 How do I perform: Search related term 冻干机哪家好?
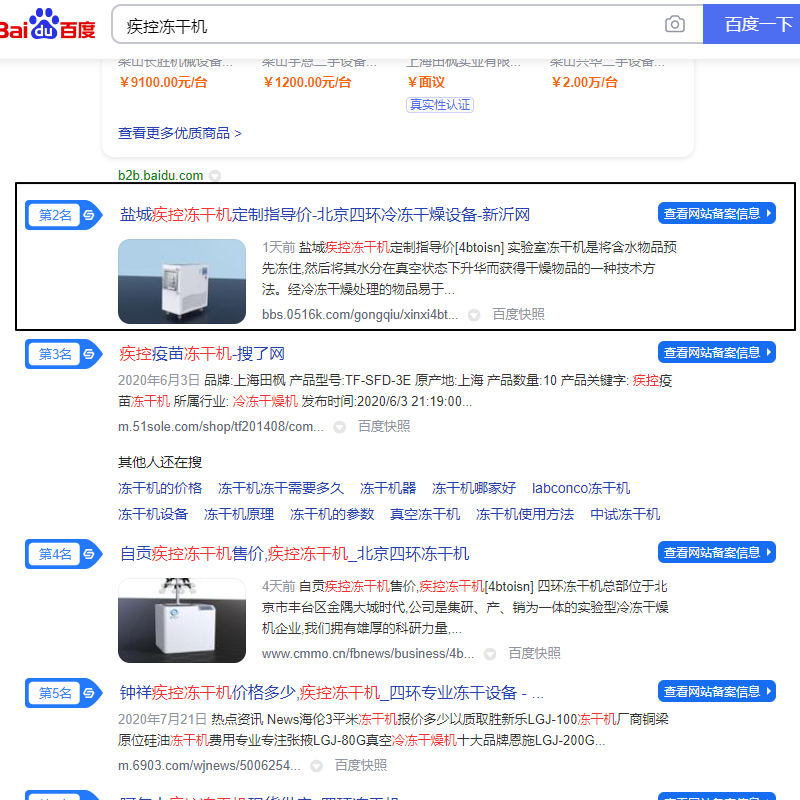point(473,488)
